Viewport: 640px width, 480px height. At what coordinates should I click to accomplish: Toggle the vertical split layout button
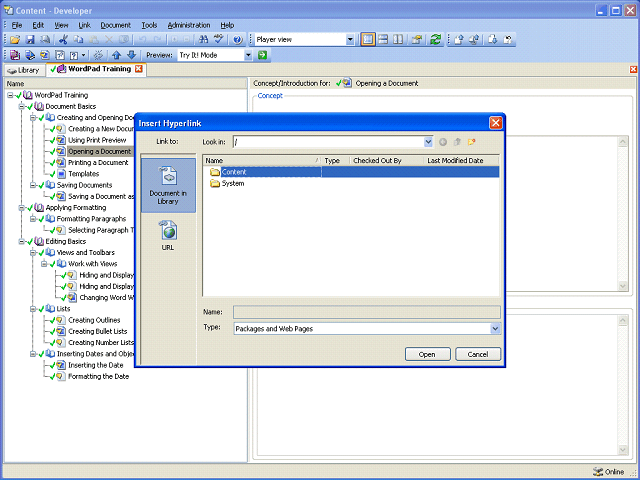click(398, 40)
